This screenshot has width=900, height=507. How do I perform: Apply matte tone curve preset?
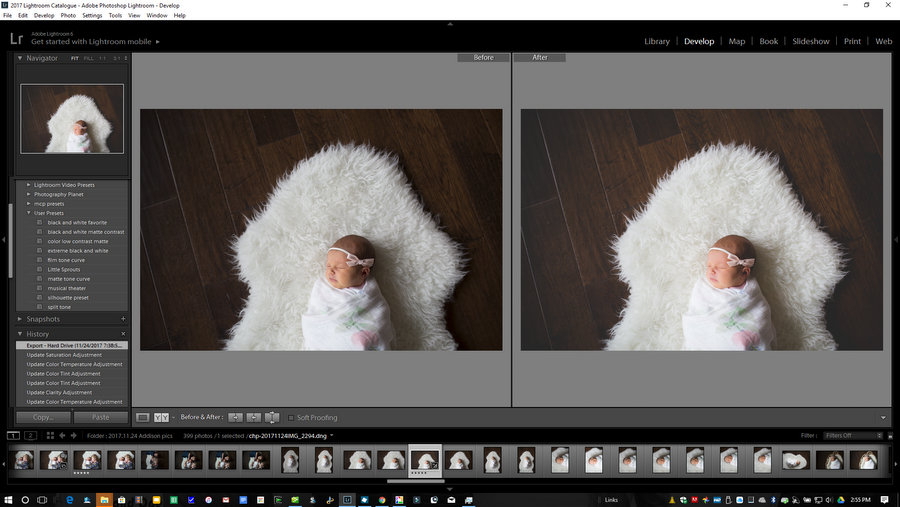68,278
